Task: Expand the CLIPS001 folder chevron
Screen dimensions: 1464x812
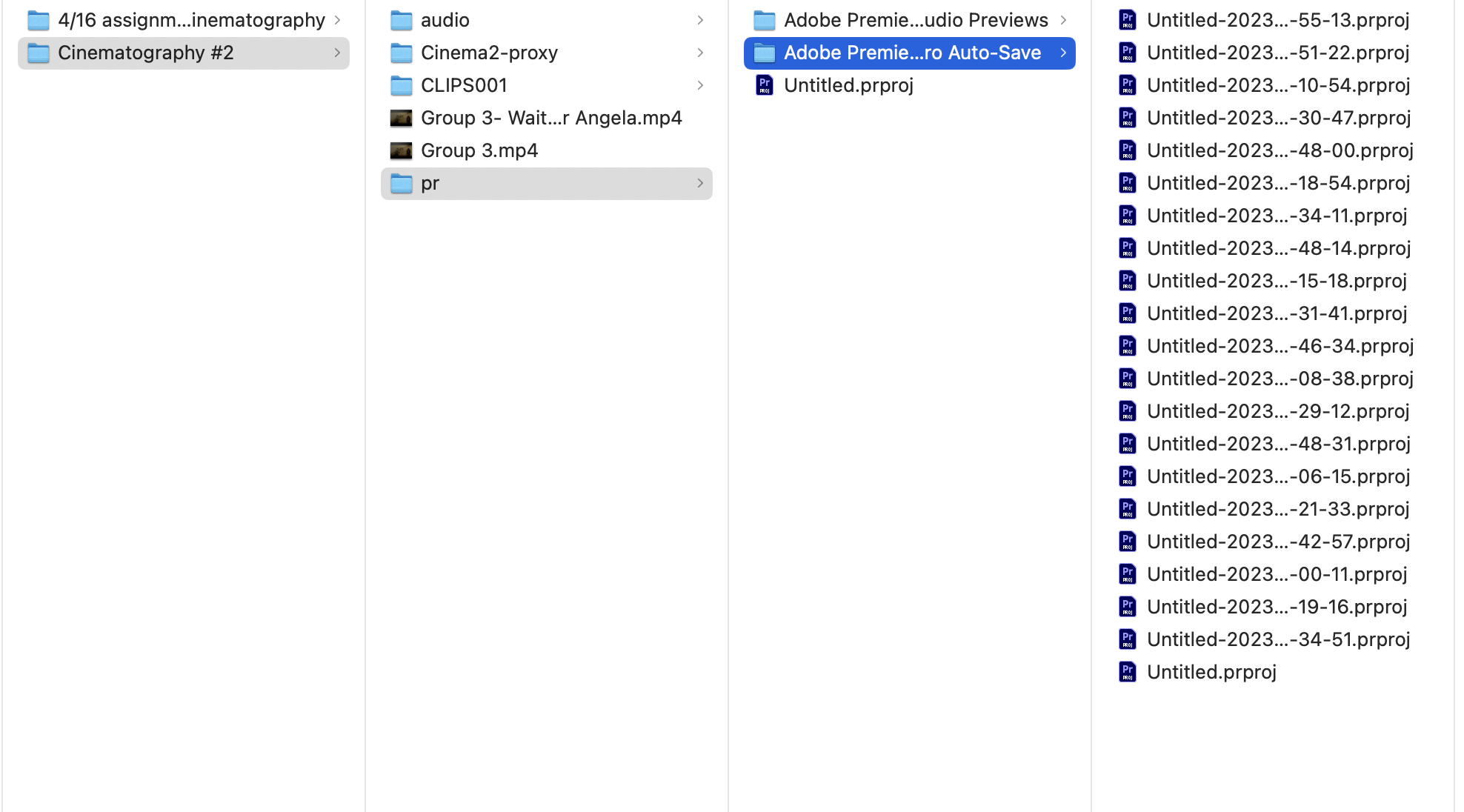Action: pyautogui.click(x=700, y=85)
